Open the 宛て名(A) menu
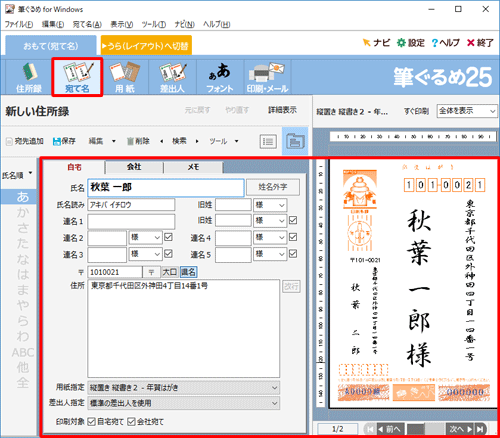 [x=87, y=24]
